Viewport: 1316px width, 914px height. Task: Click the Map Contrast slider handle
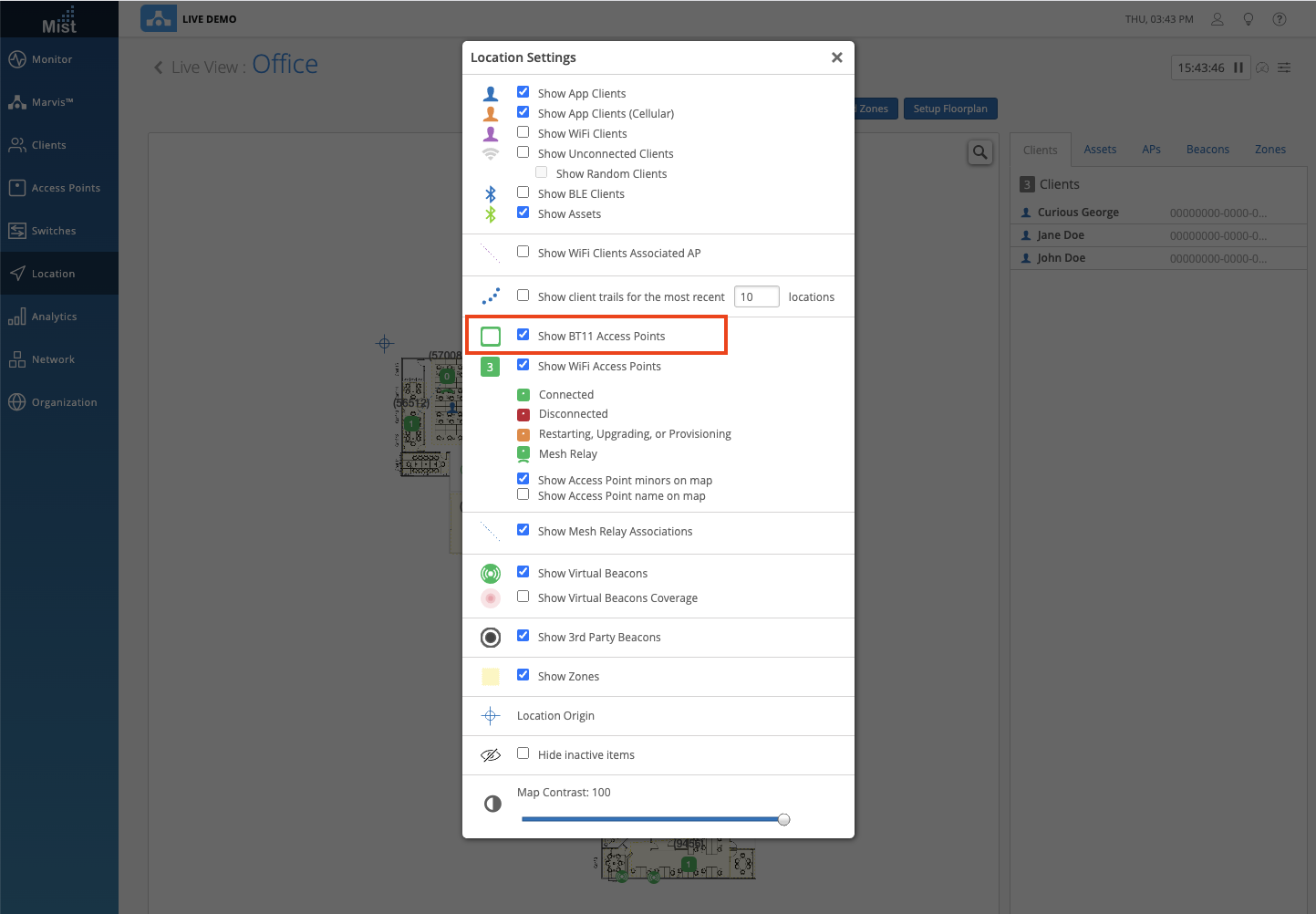(x=783, y=819)
